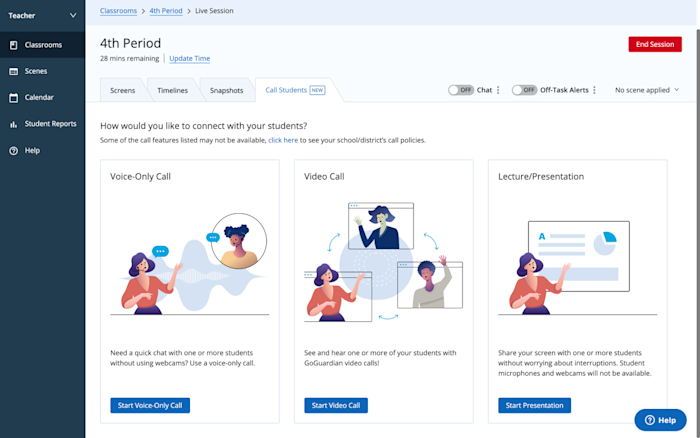
Task: Expand the Teacher account dropdown
Action: [x=42, y=16]
